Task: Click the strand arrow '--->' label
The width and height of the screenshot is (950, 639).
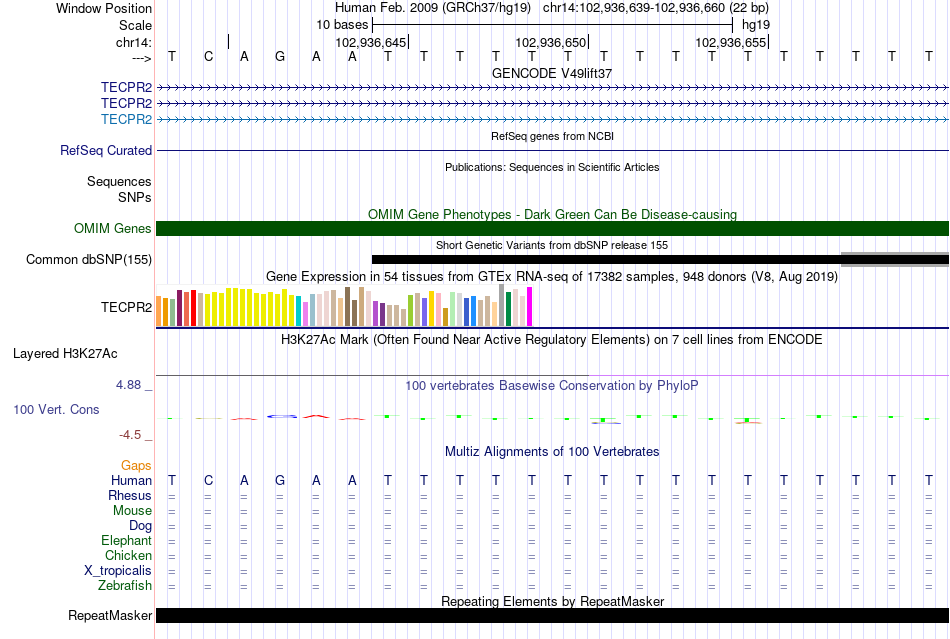Action: [141, 58]
